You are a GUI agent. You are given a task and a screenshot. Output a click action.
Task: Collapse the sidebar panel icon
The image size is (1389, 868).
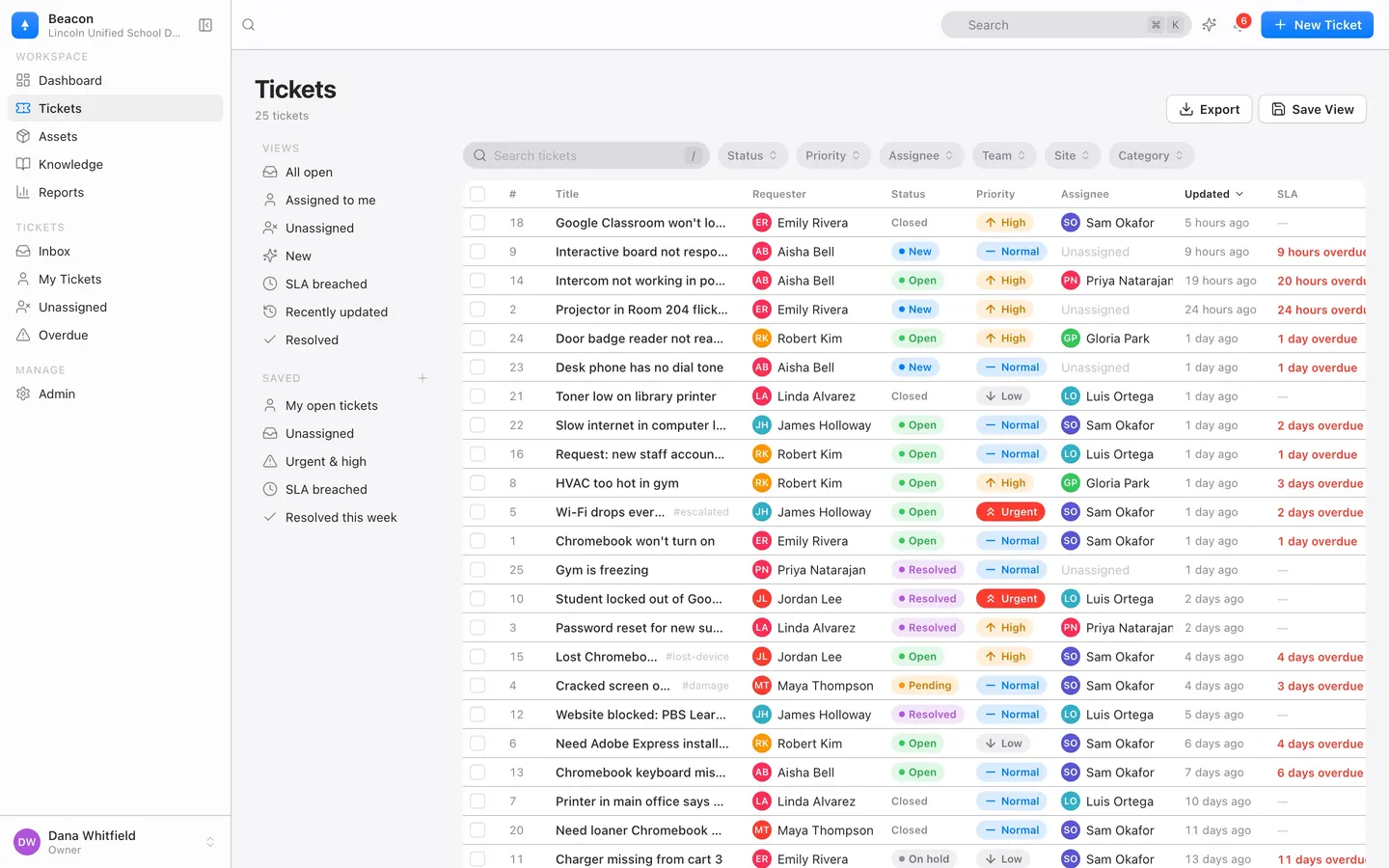[x=205, y=25]
